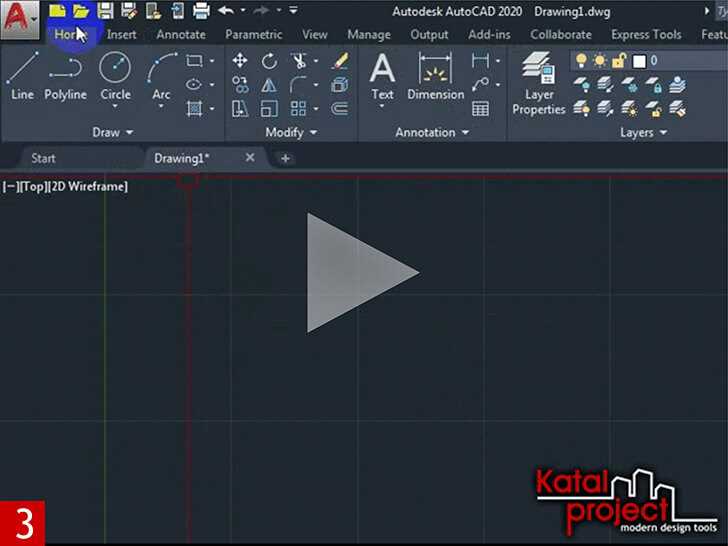
Task: Activate the Copy tool in Modify panel
Action: 240,85
